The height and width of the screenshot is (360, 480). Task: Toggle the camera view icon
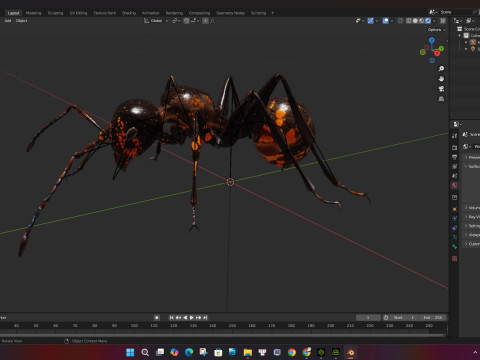[441, 89]
